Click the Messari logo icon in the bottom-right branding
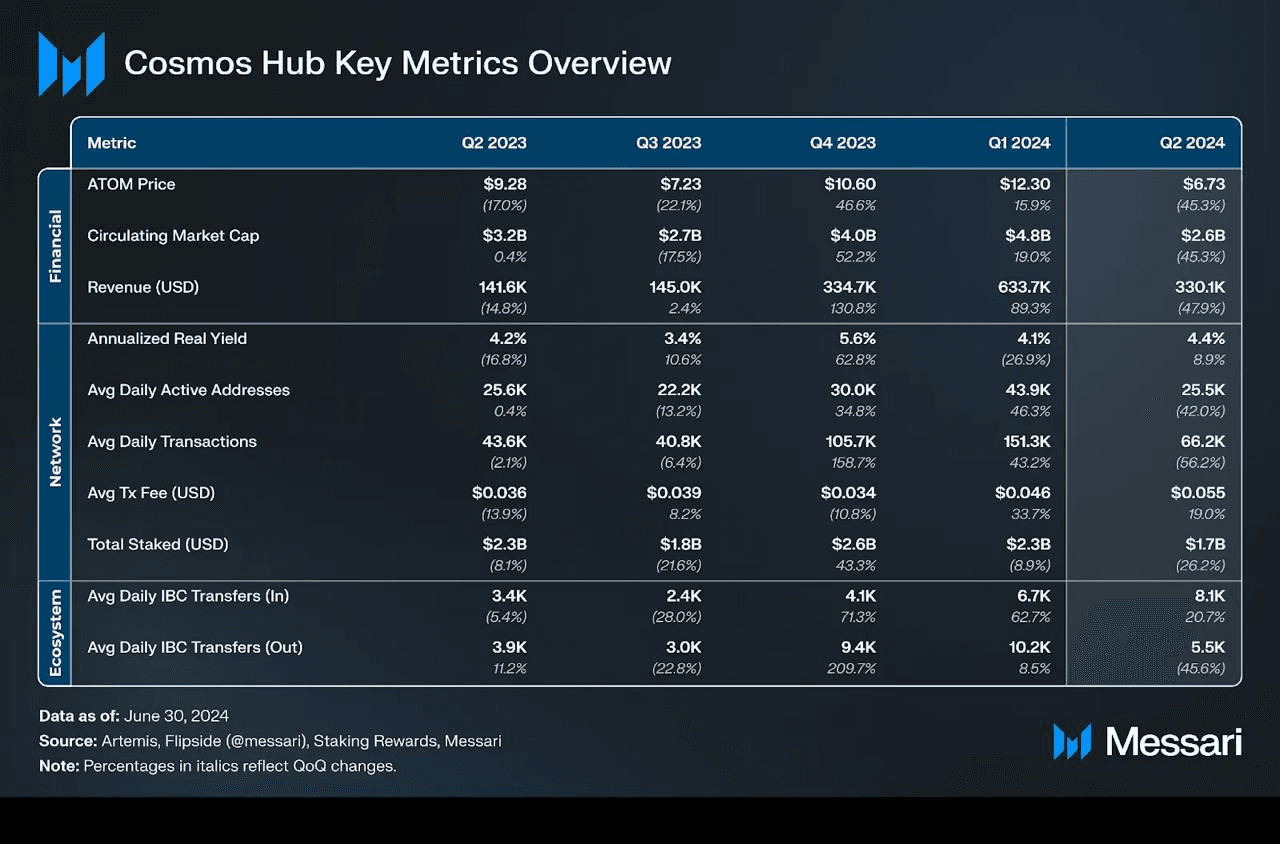This screenshot has width=1280, height=844. (1072, 741)
